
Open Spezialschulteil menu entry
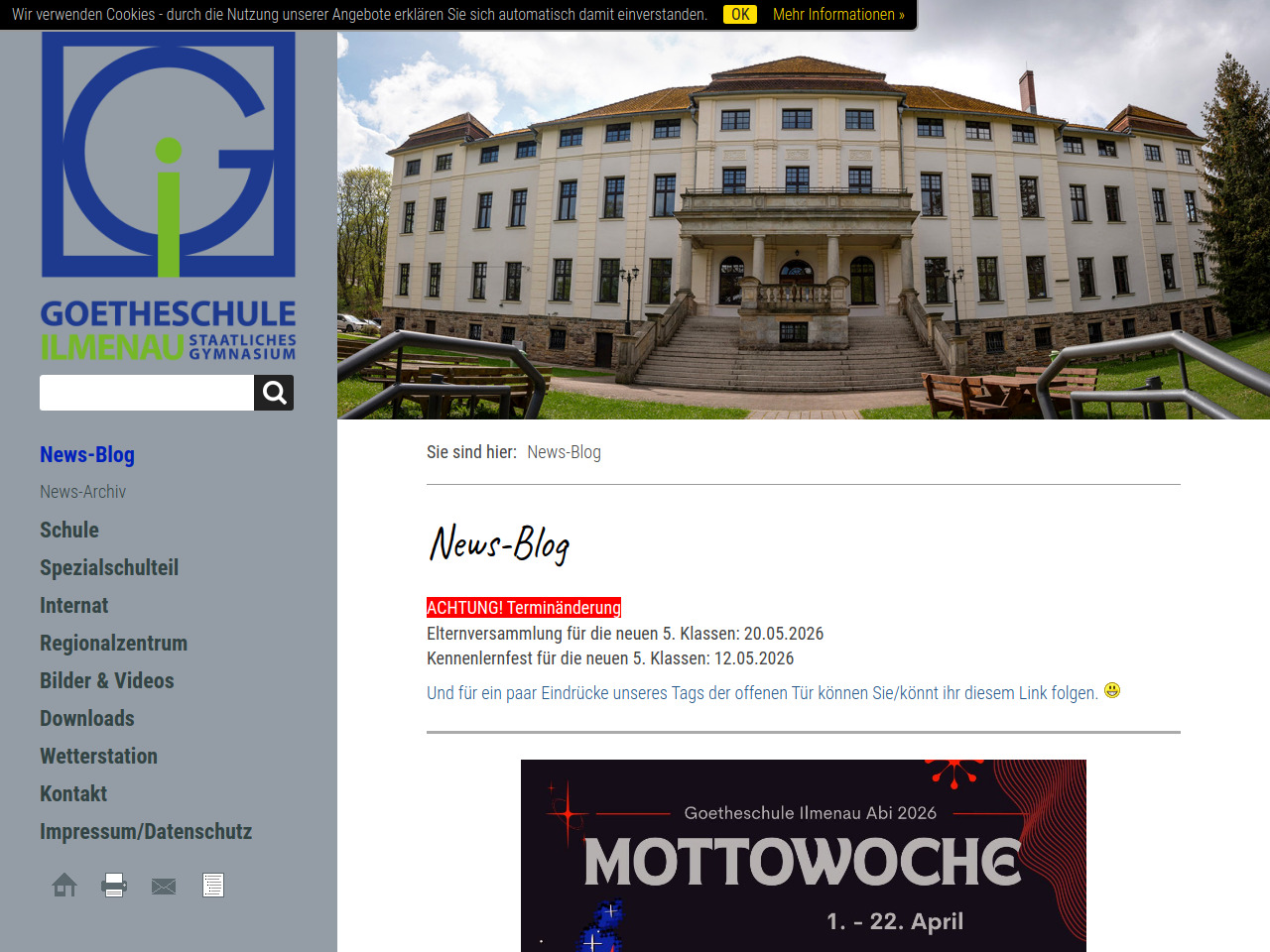109,567
